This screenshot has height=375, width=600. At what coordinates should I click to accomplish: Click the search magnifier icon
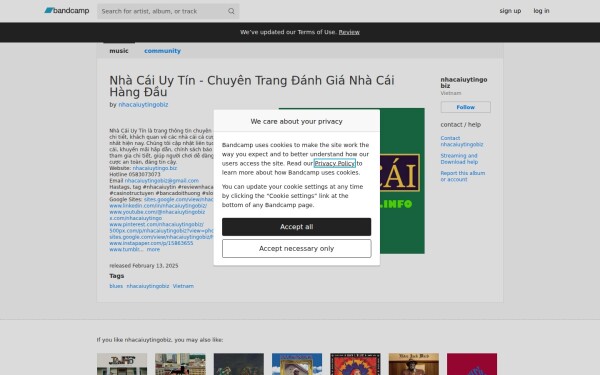(231, 11)
